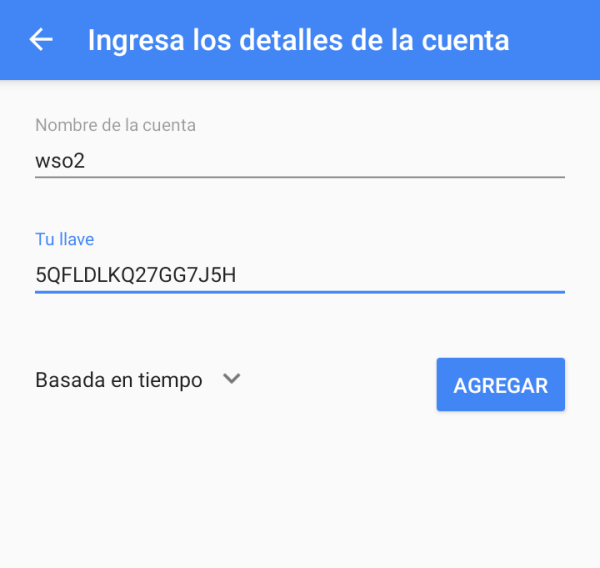Go back using the left arrow icon
Image resolution: width=600 pixels, height=568 pixels.
point(41,39)
